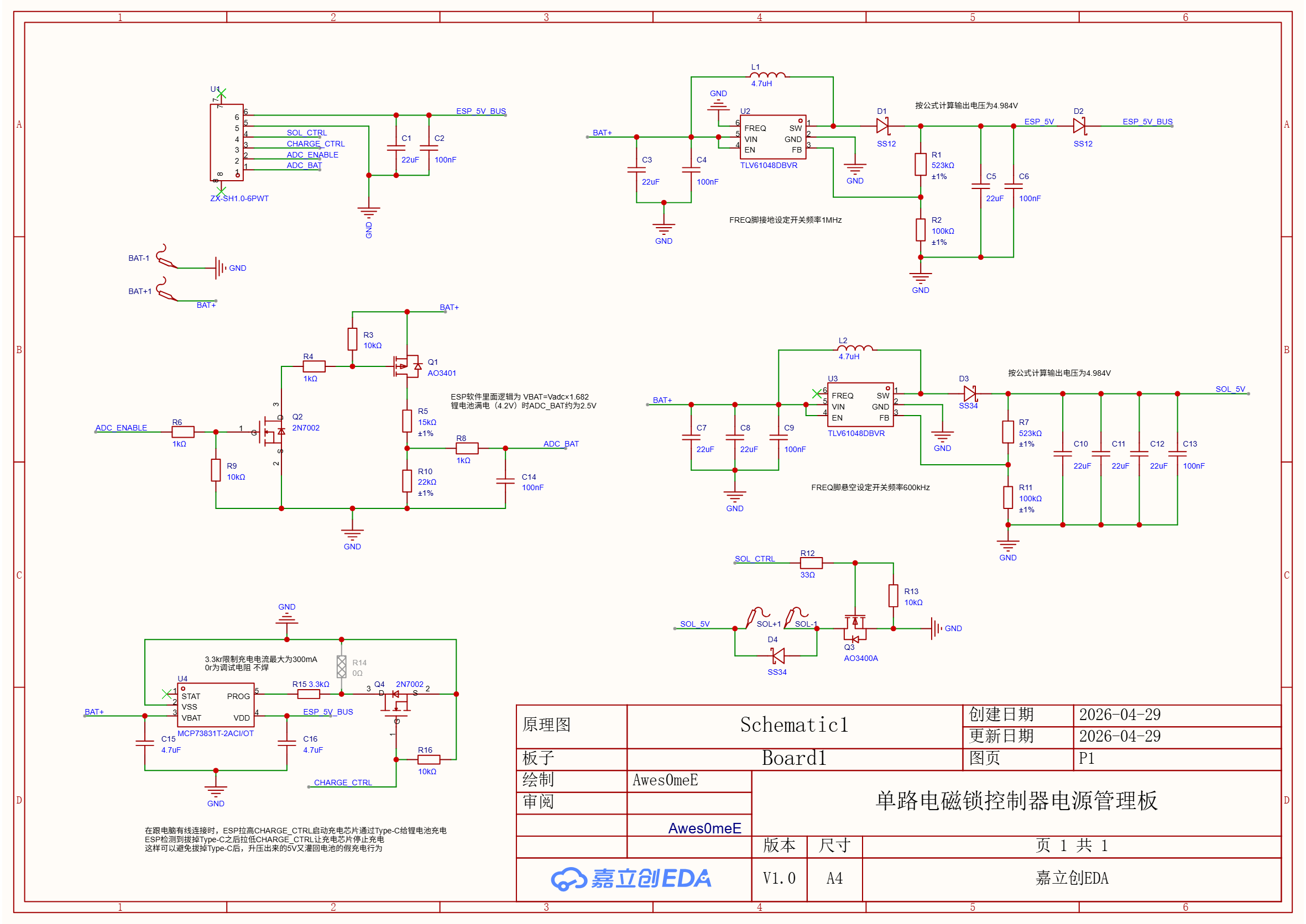Click the BAT-1 solder pad symbol
1306x924 pixels.
[167, 257]
